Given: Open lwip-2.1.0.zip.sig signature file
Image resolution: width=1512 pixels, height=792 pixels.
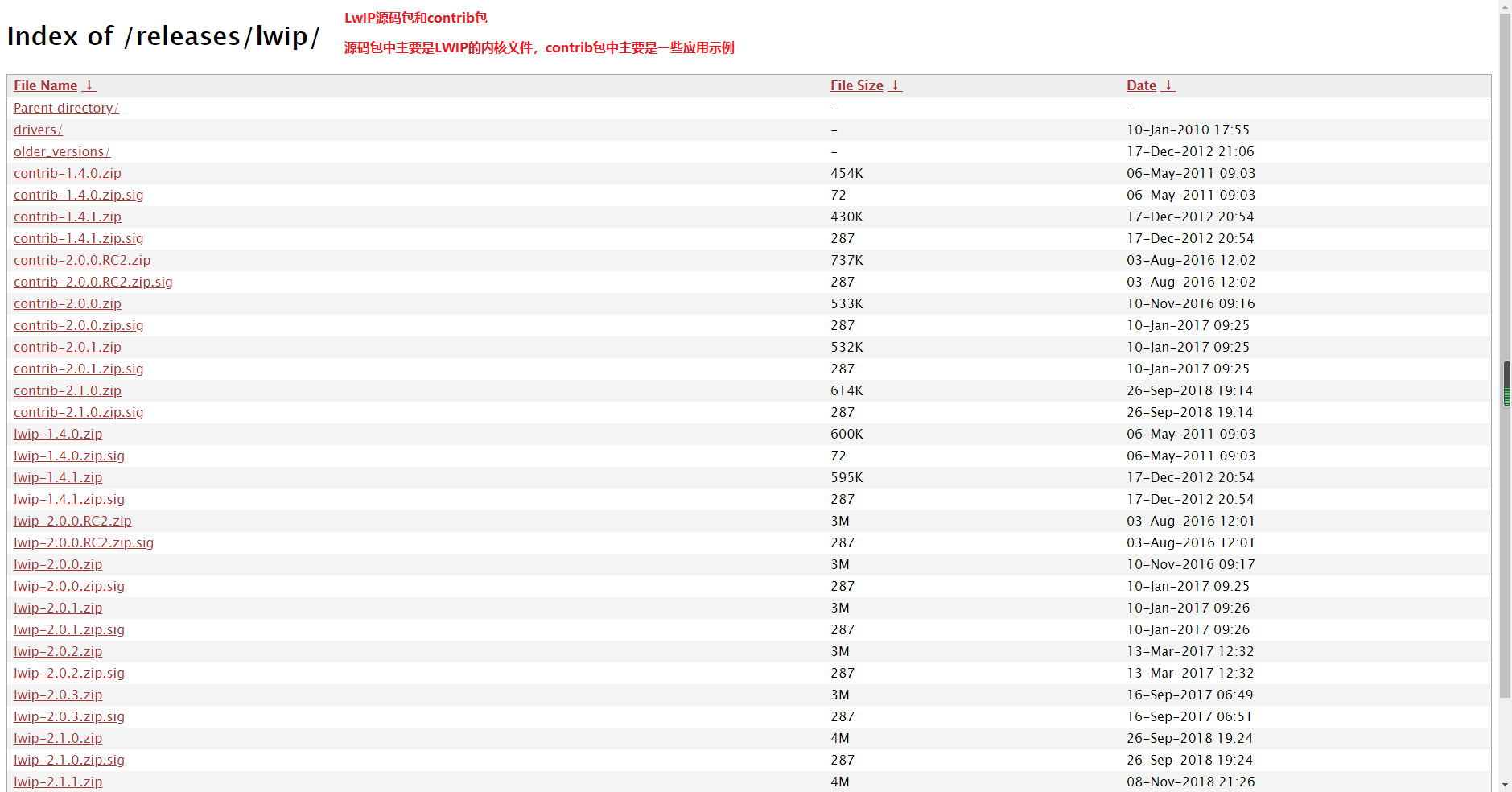Looking at the screenshot, I should coord(69,760).
